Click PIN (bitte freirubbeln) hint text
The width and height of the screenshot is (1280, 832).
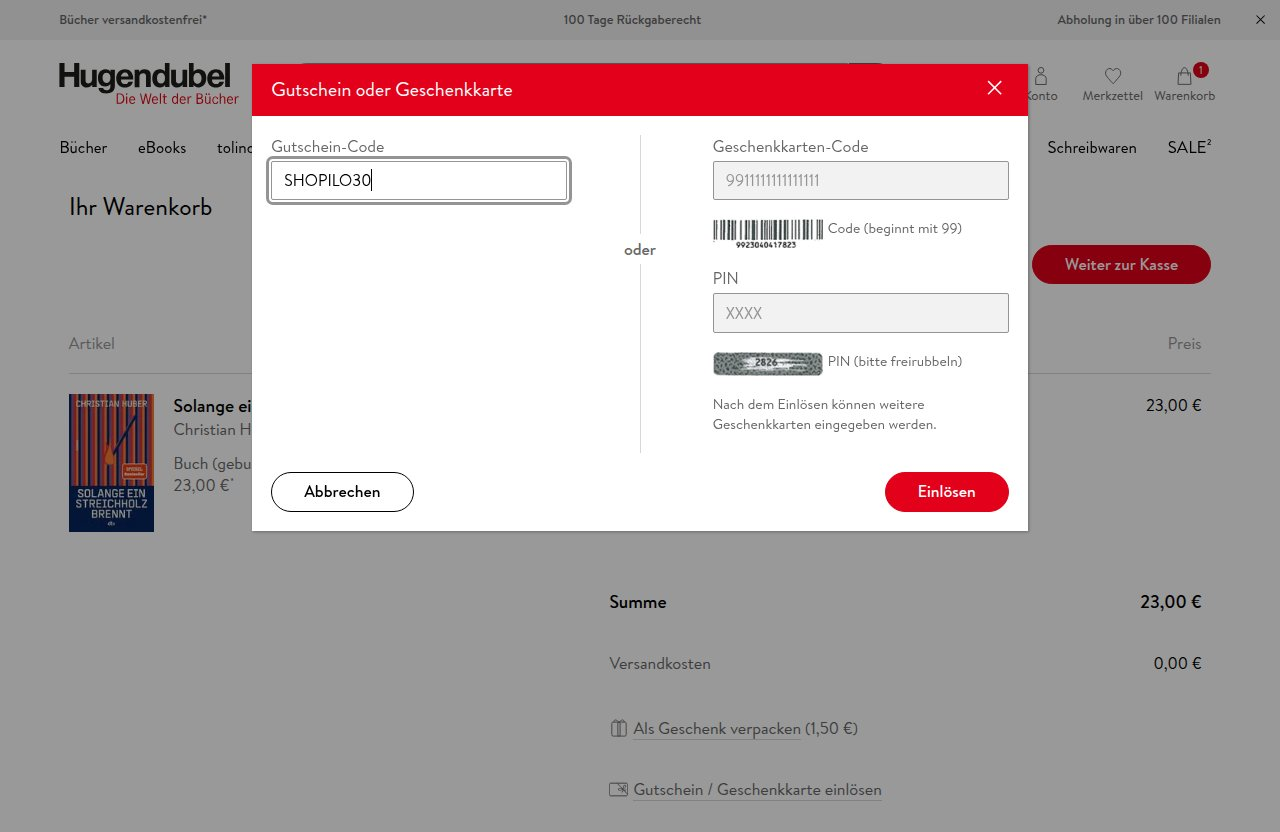point(895,362)
